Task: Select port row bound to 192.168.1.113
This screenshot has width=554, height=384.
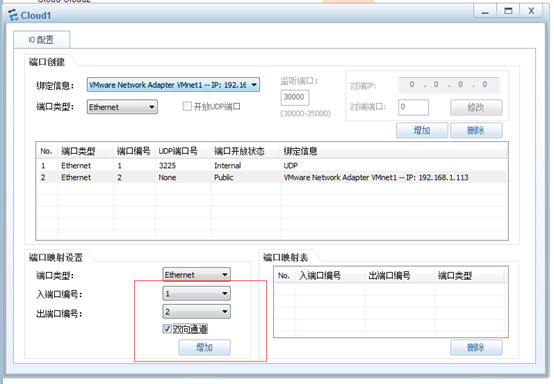Action: point(272,177)
